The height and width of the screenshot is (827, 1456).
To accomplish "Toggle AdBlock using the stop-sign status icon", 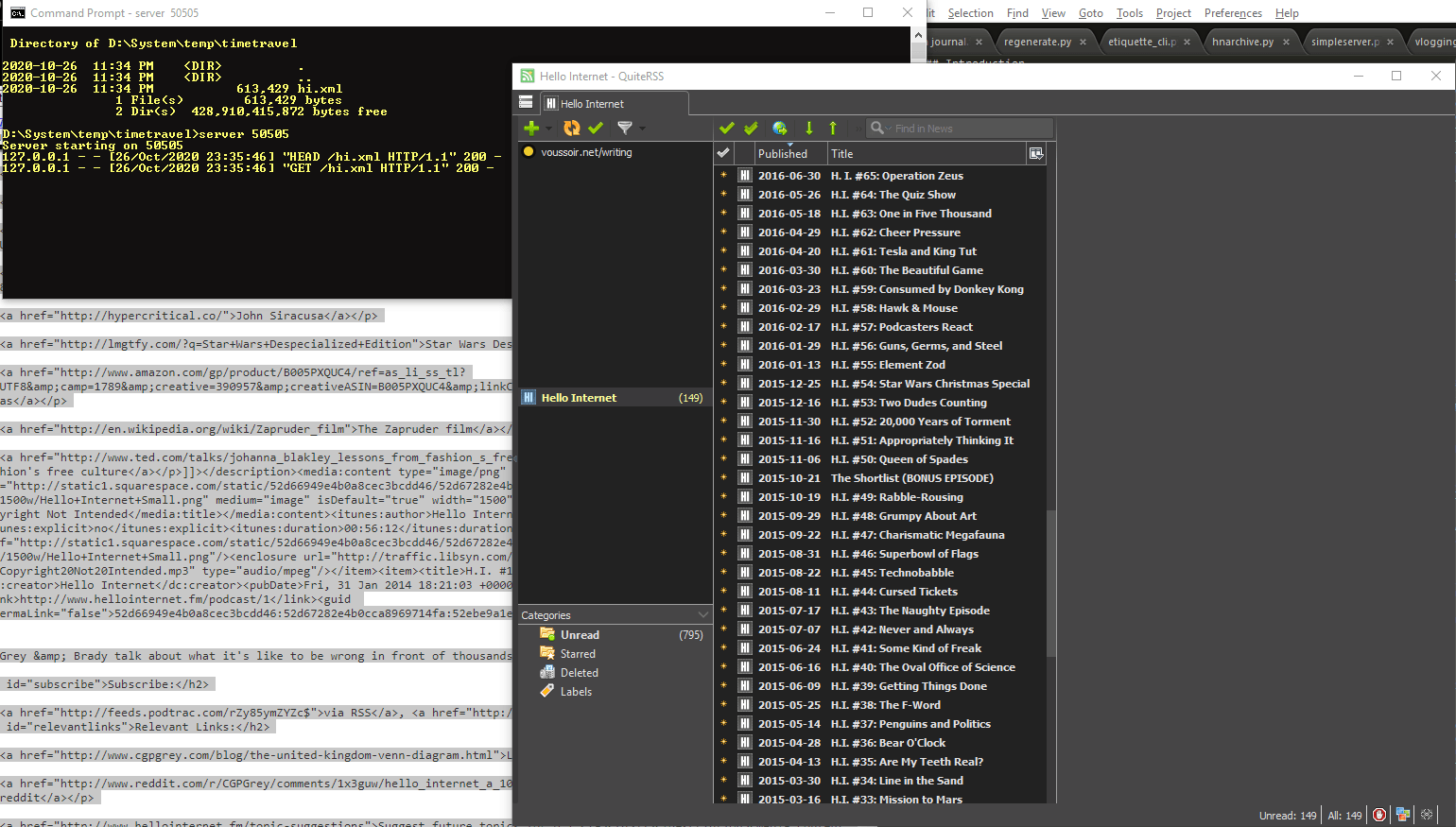I will tap(1379, 814).
